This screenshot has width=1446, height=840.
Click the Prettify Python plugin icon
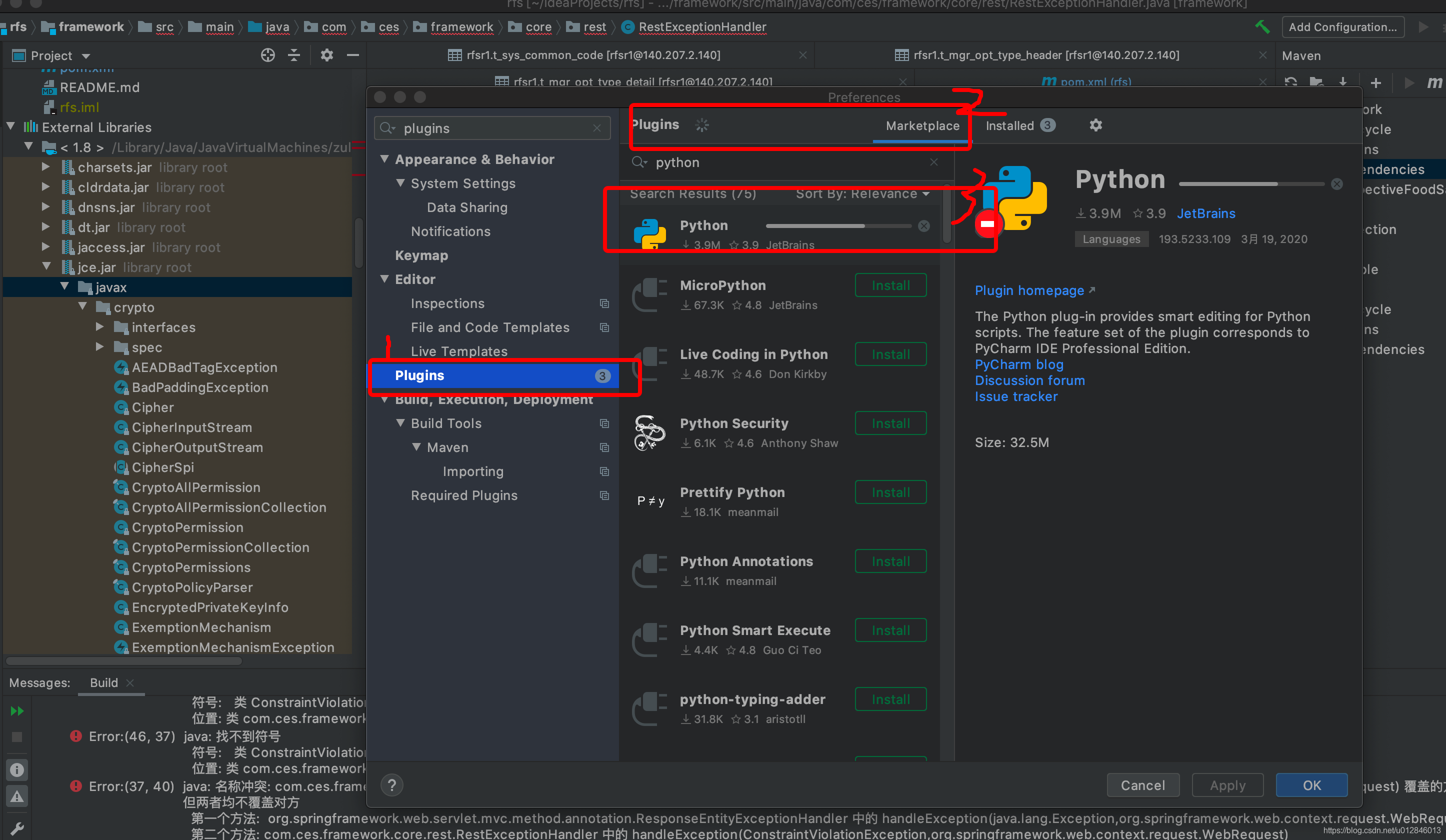(x=650, y=501)
